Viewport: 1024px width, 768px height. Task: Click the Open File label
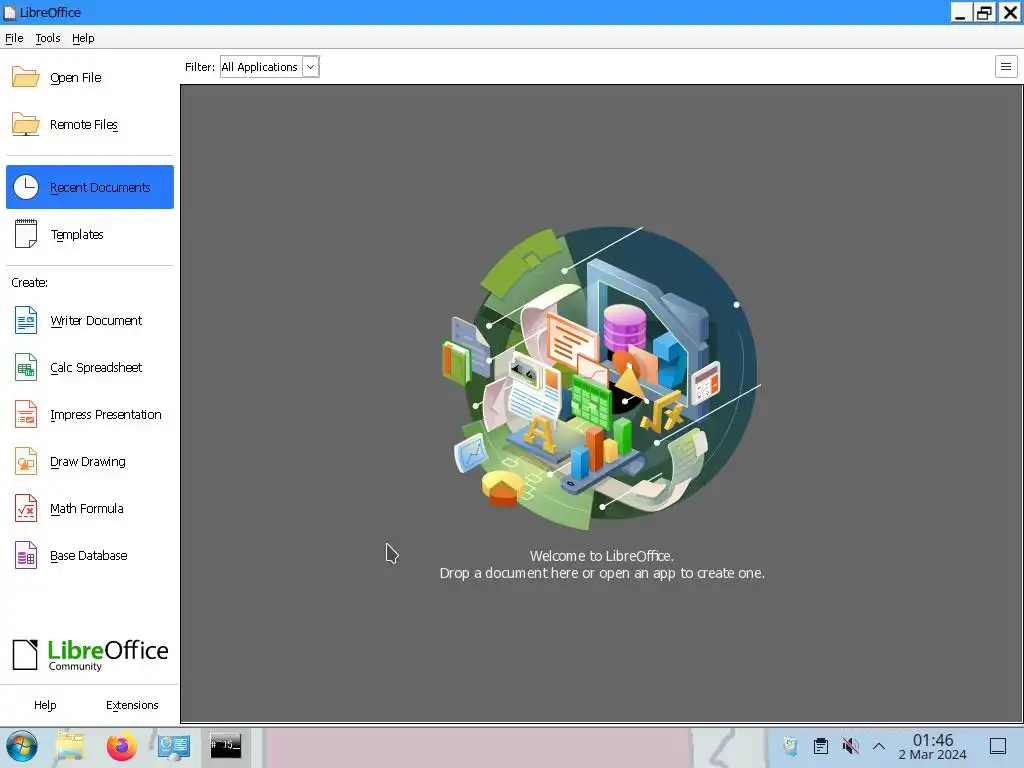(x=76, y=78)
